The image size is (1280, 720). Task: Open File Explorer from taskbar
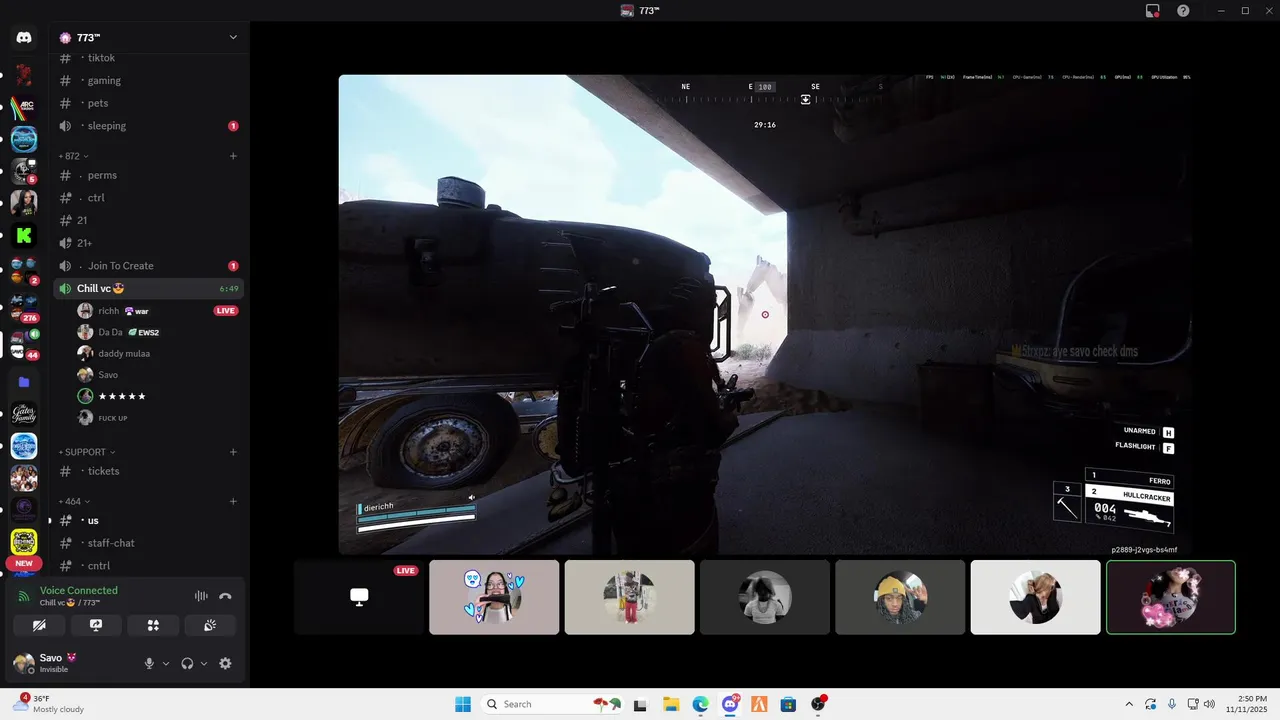670,704
